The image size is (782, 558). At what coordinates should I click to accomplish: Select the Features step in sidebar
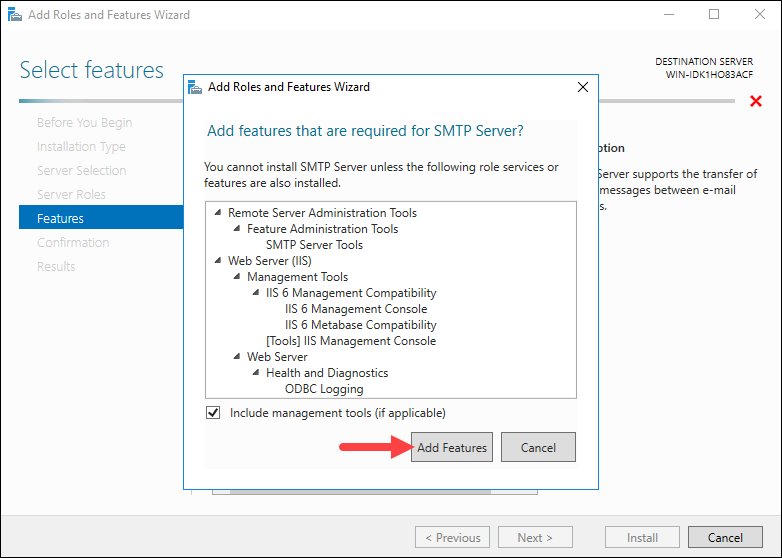point(101,217)
